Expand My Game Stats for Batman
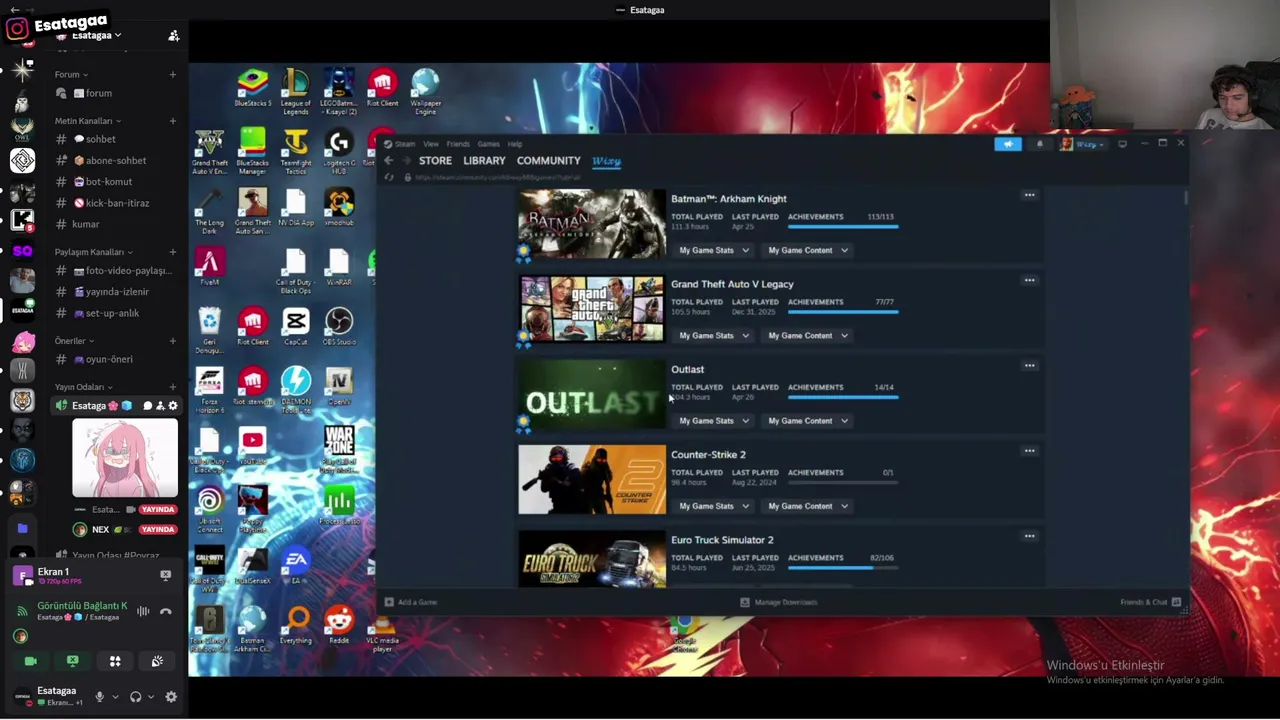Screen dimensions: 1280x720 [713, 250]
